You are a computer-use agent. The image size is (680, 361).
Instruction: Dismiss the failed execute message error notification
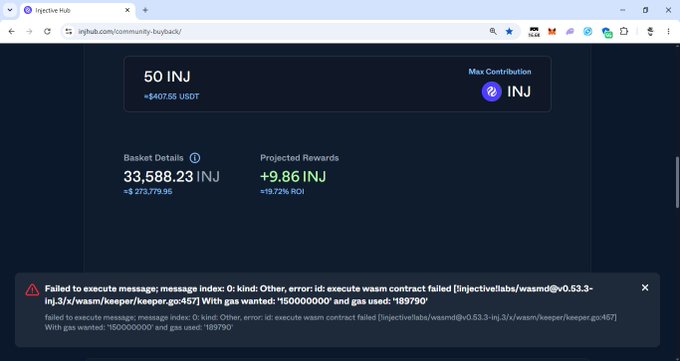pyautogui.click(x=645, y=288)
